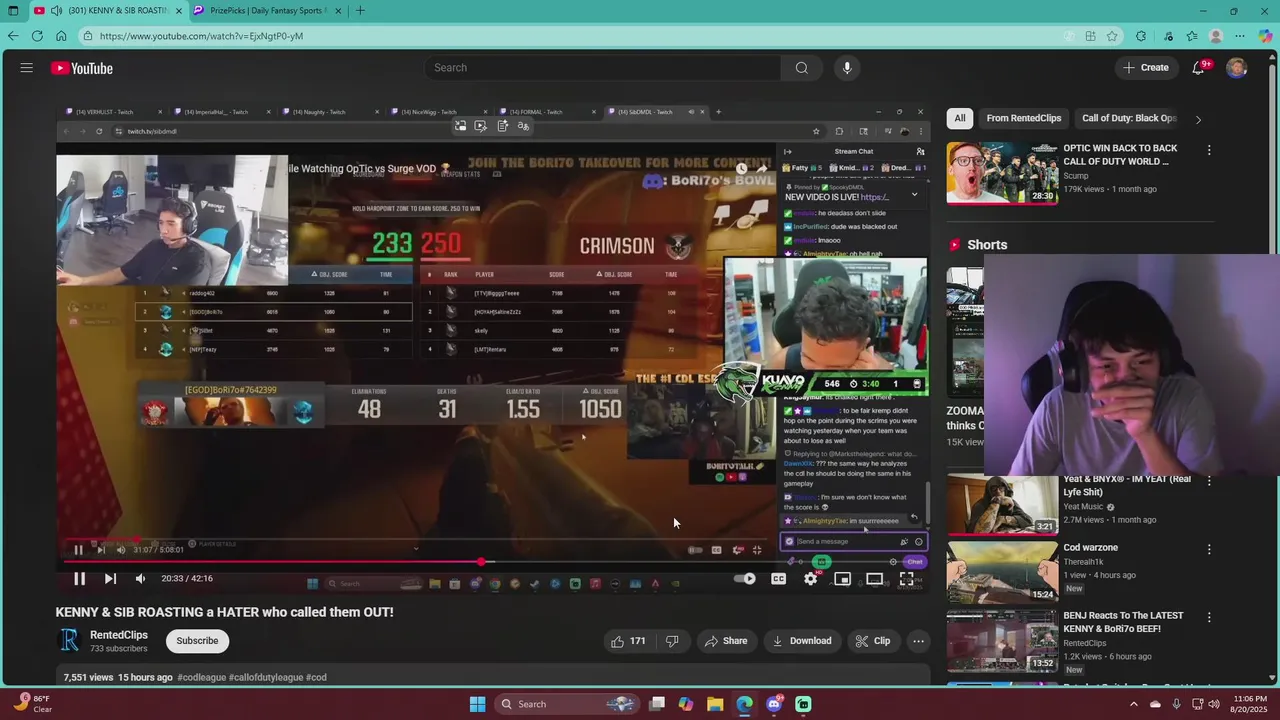Screen dimensions: 1280x720
Task: Add this page to favorites star
Action: click(1112, 36)
